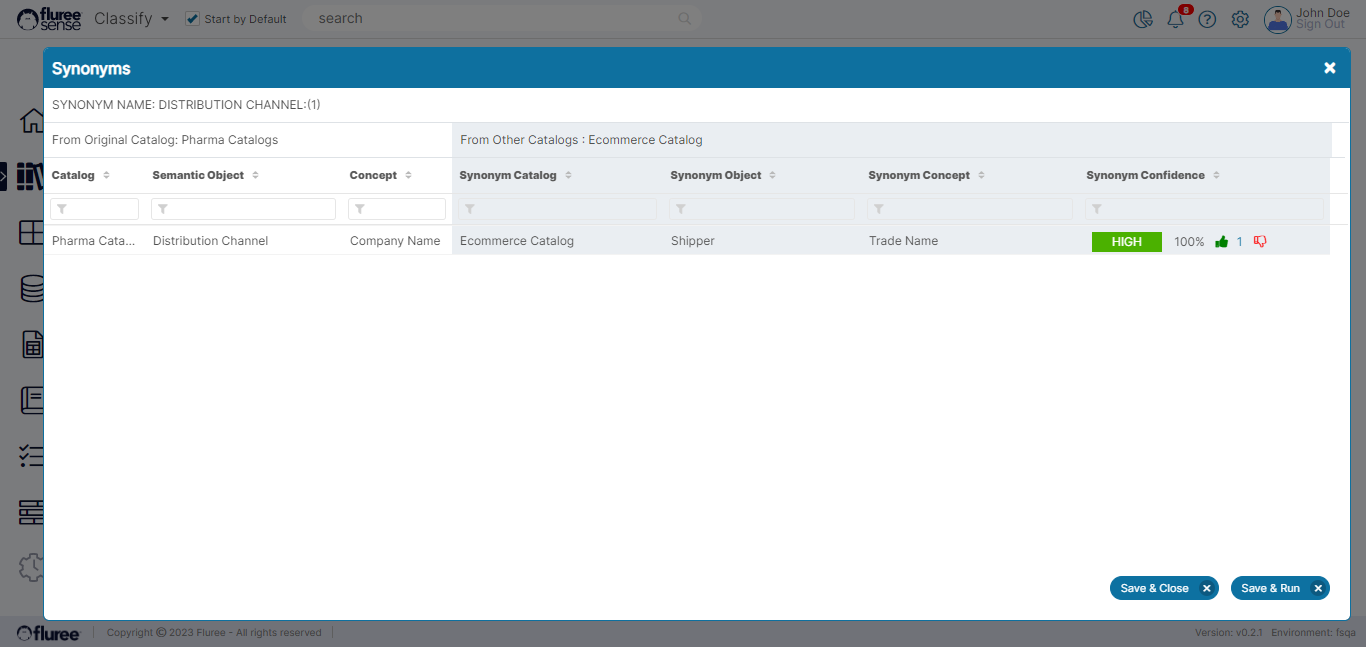The image size is (1366, 647).
Task: Click the green HIGH confidence badge
Action: click(1126, 242)
